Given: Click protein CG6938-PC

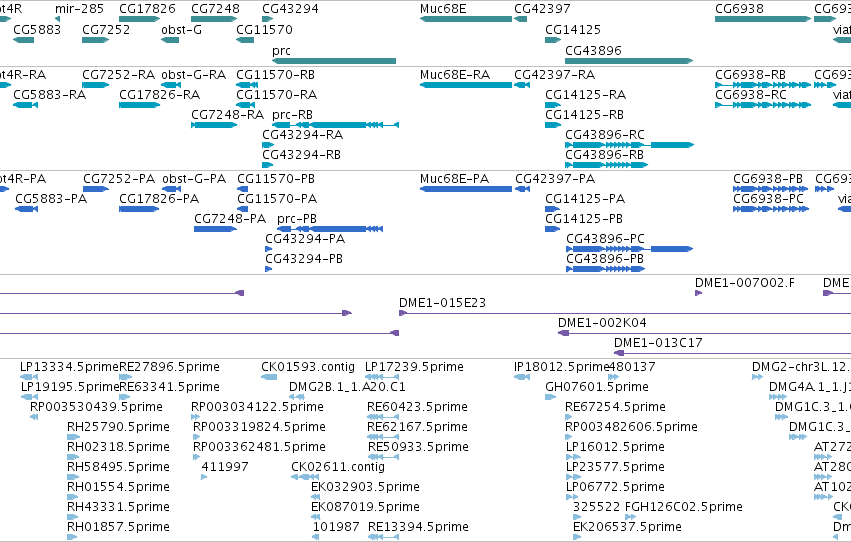Looking at the screenshot, I should (x=771, y=209).
